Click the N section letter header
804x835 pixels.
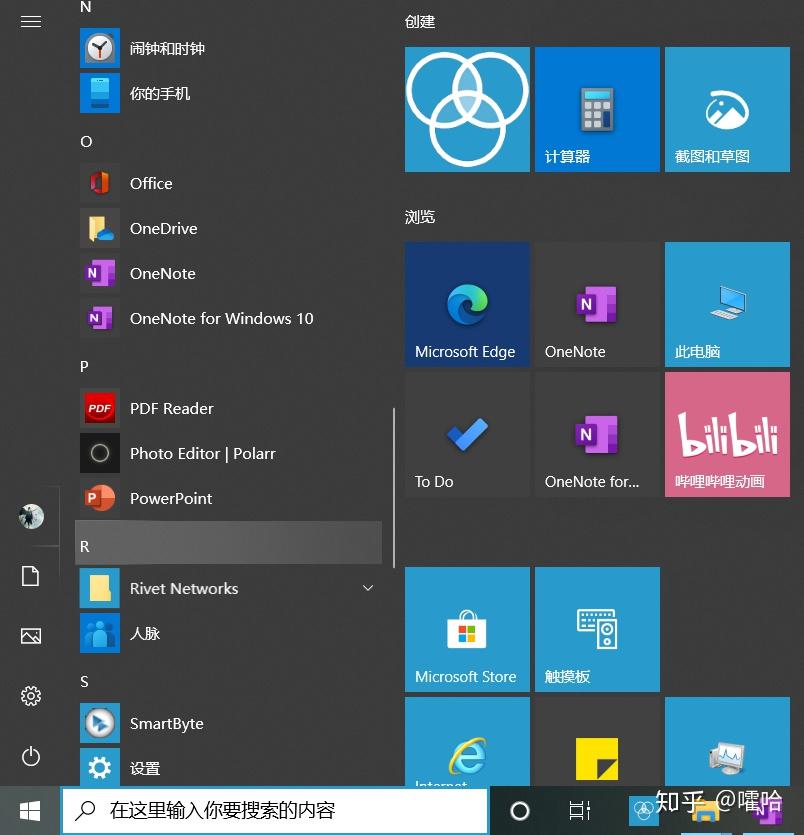tap(85, 7)
